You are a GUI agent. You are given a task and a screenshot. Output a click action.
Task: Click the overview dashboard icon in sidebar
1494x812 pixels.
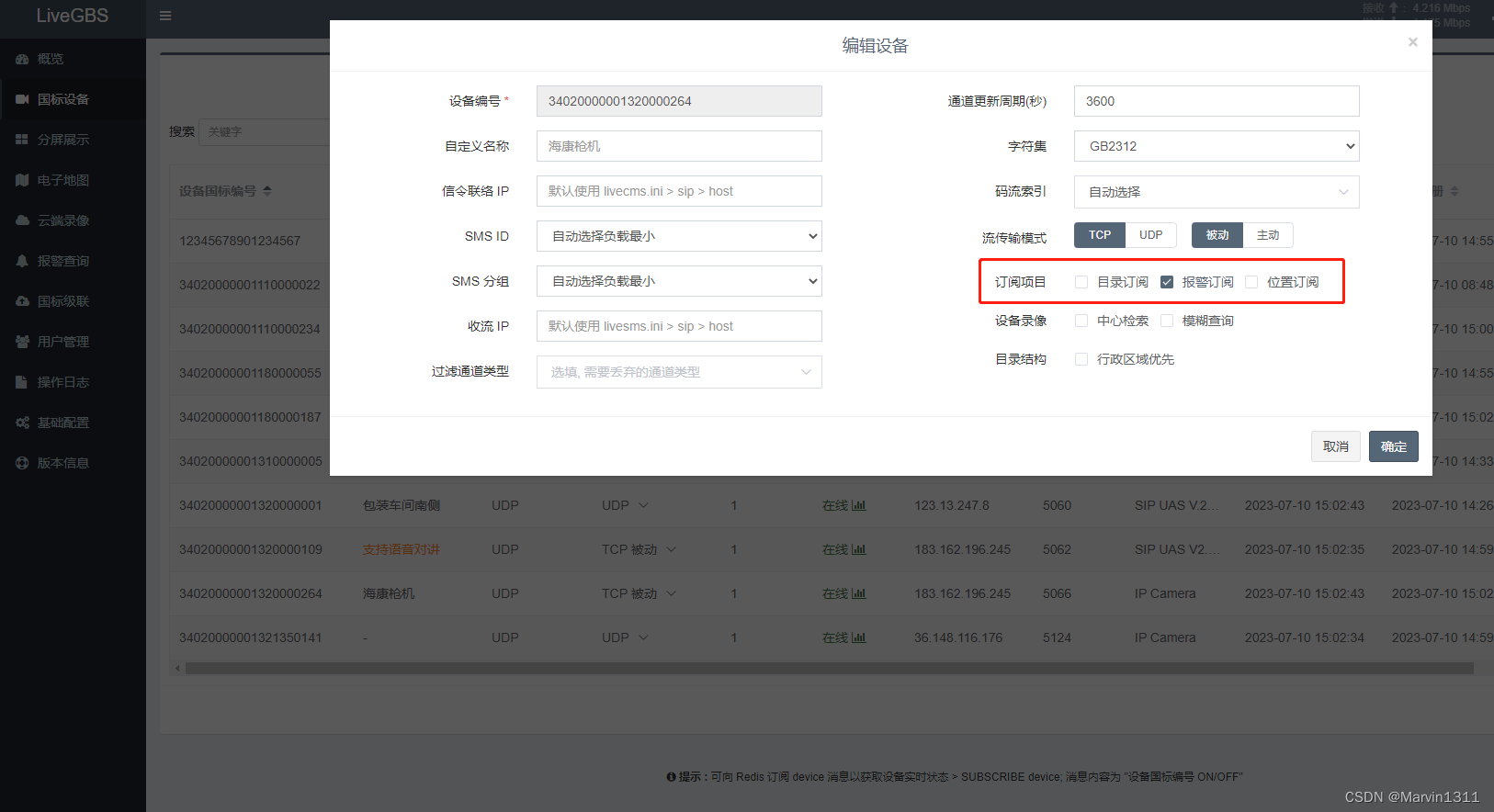[22, 59]
